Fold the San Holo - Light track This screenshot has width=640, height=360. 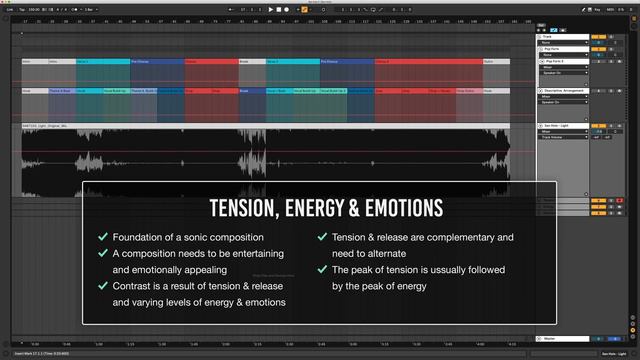540,126
